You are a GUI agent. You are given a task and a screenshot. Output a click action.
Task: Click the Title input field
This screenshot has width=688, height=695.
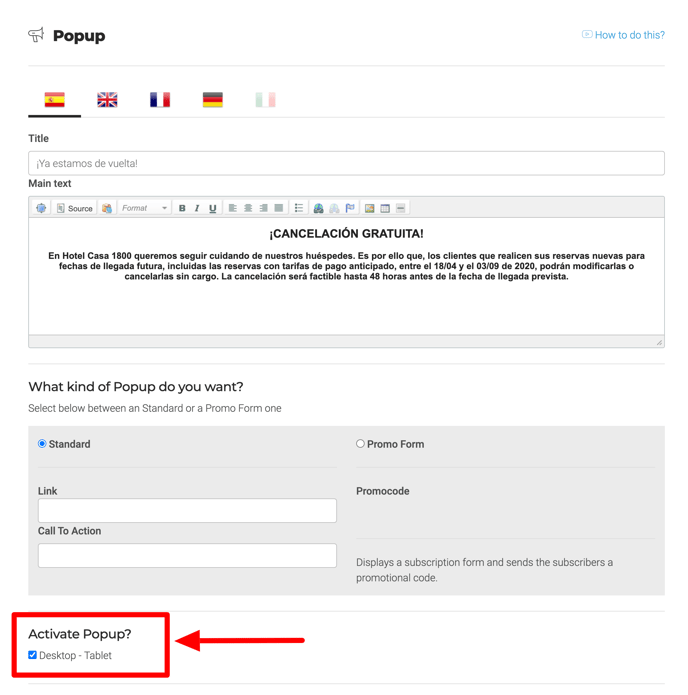pyautogui.click(x=346, y=163)
